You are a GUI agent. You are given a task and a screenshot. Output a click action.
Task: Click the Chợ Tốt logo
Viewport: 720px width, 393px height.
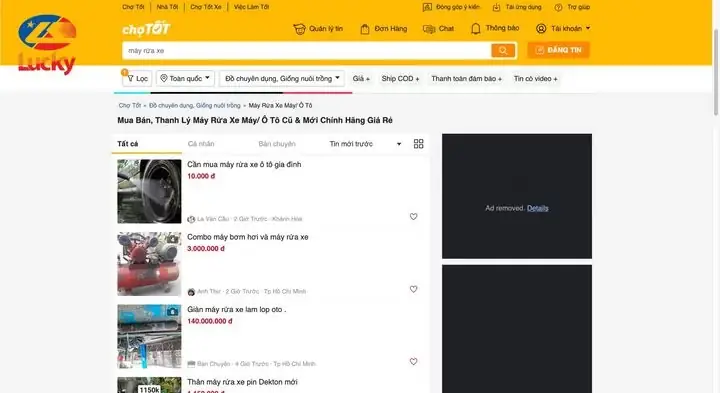pyautogui.click(x=146, y=29)
